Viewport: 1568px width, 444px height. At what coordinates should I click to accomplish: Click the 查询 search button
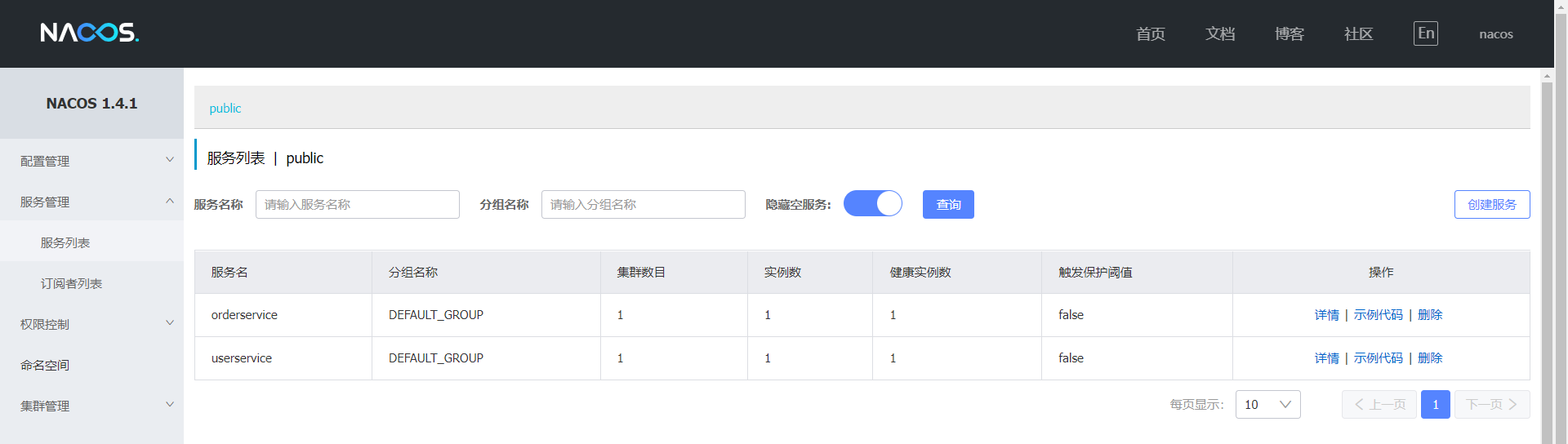tap(948, 204)
